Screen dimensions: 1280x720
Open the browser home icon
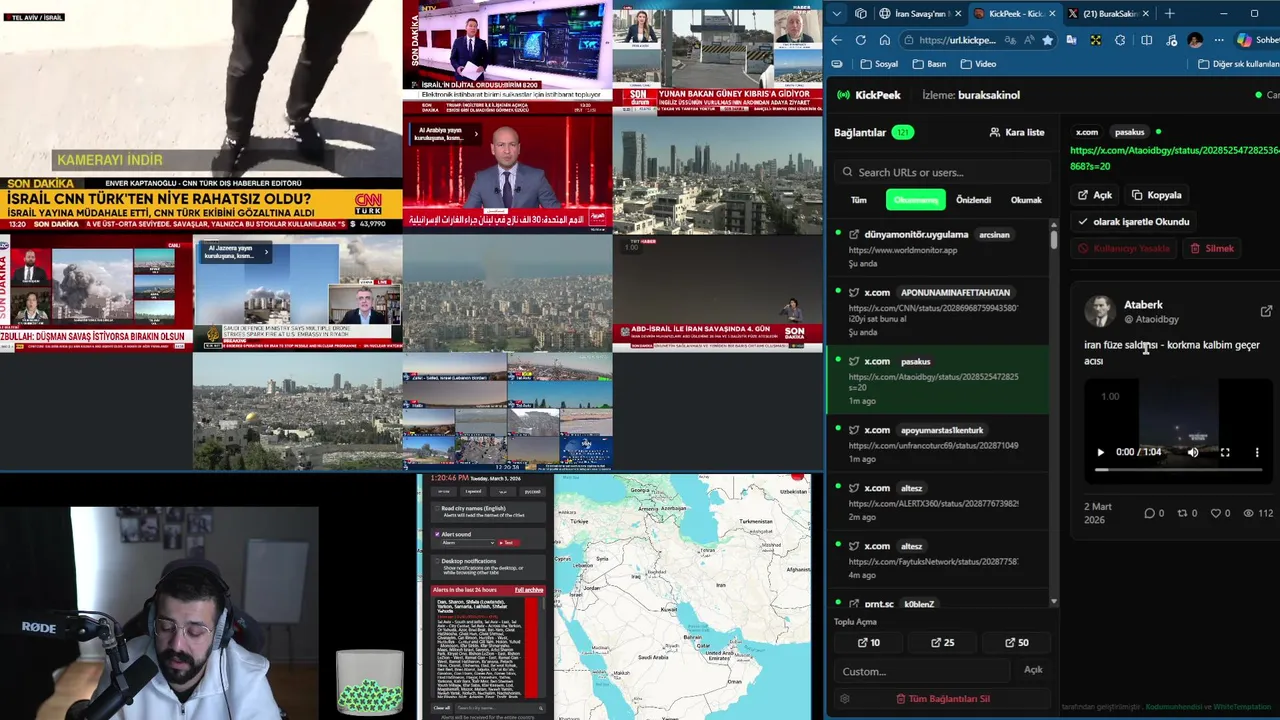point(885,40)
